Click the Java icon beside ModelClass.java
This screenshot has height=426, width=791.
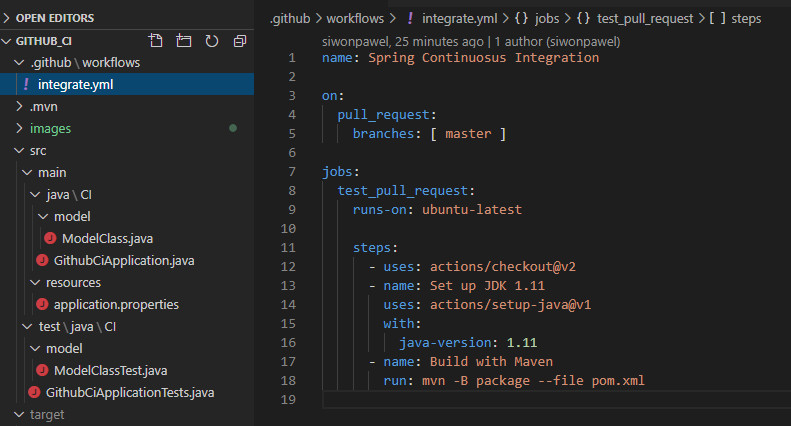tap(50, 238)
